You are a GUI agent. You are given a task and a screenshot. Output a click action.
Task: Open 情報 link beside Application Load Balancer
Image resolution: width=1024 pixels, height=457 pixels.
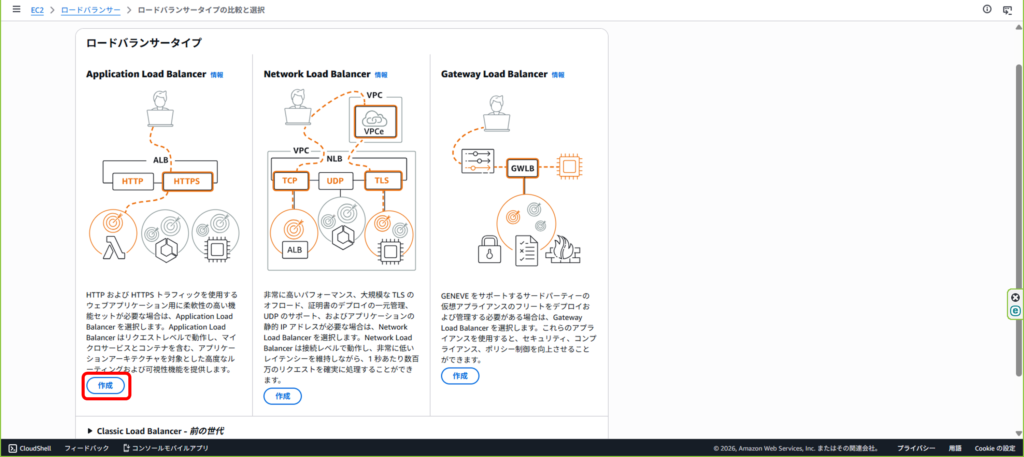point(217,74)
